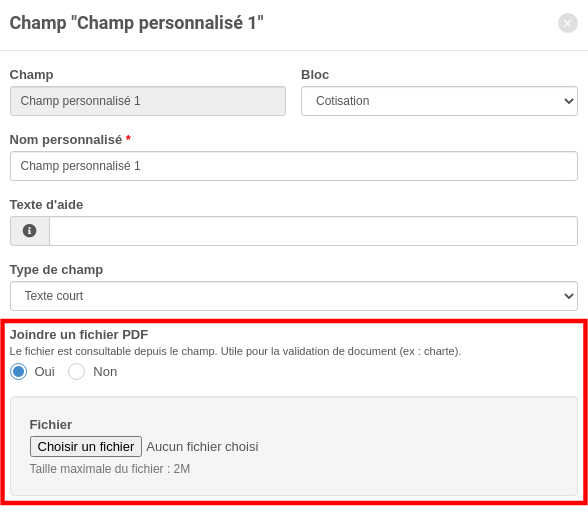Open the Bloc dropdown showing Cotisation

[x=439, y=101]
